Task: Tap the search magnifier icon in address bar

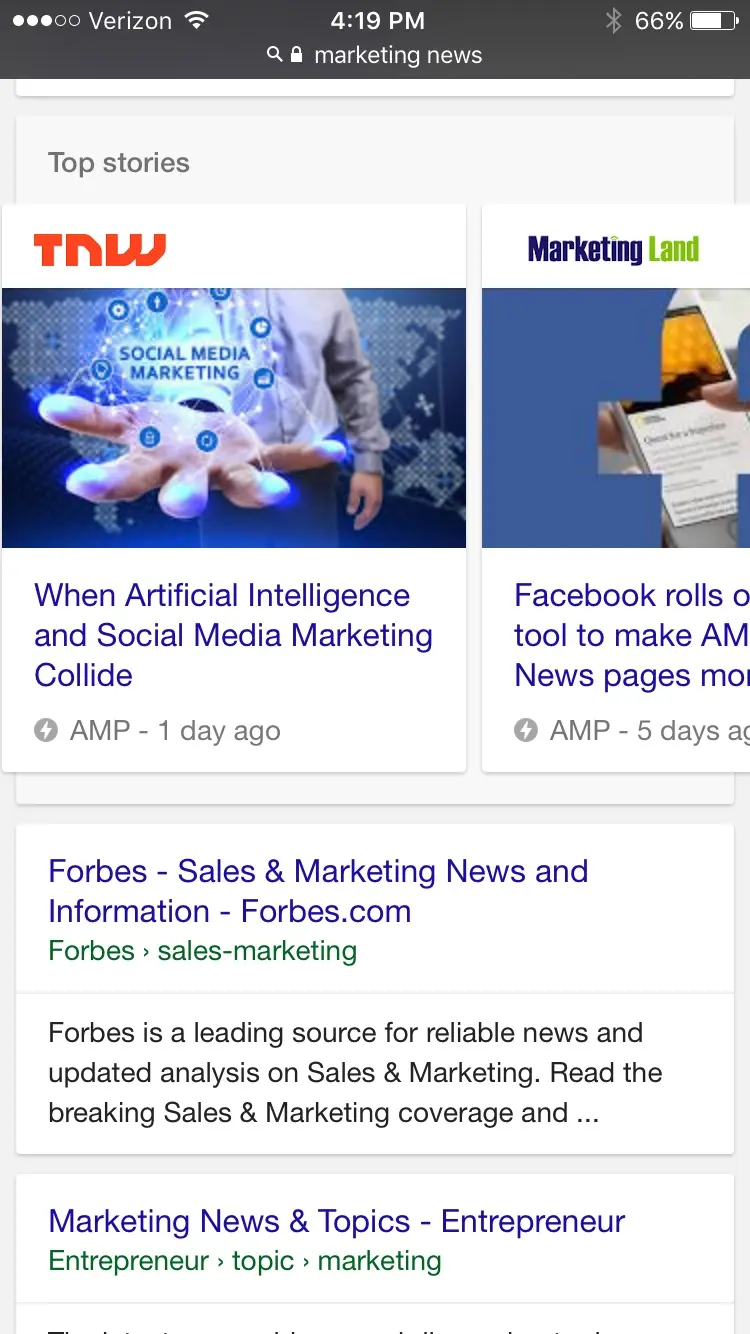Action: (x=275, y=55)
